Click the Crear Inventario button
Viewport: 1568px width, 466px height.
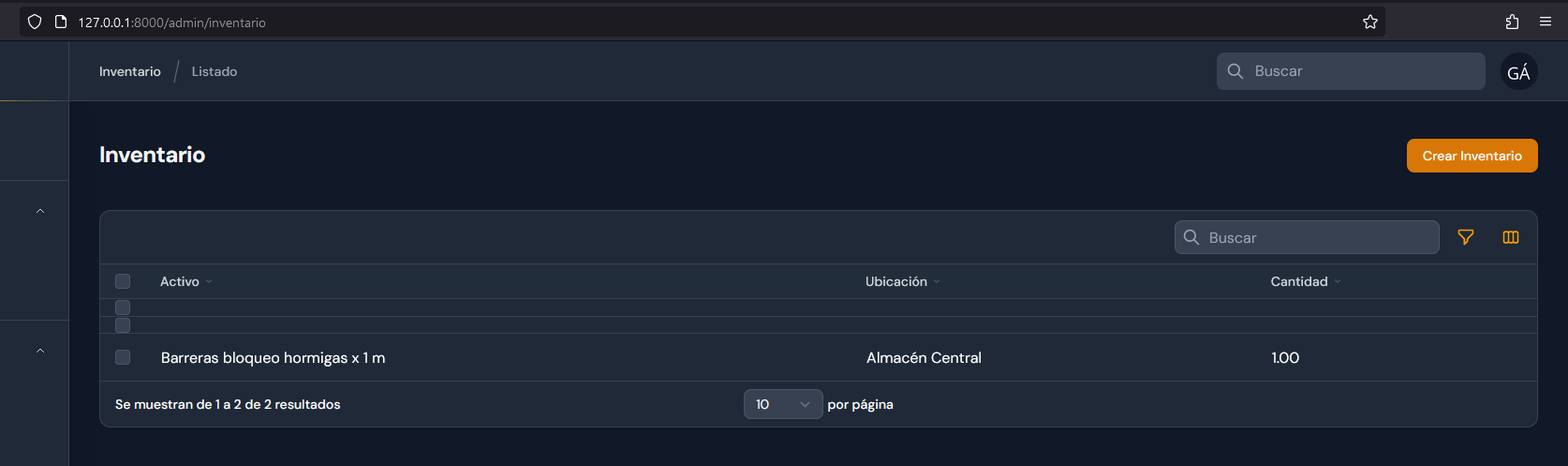click(1472, 156)
